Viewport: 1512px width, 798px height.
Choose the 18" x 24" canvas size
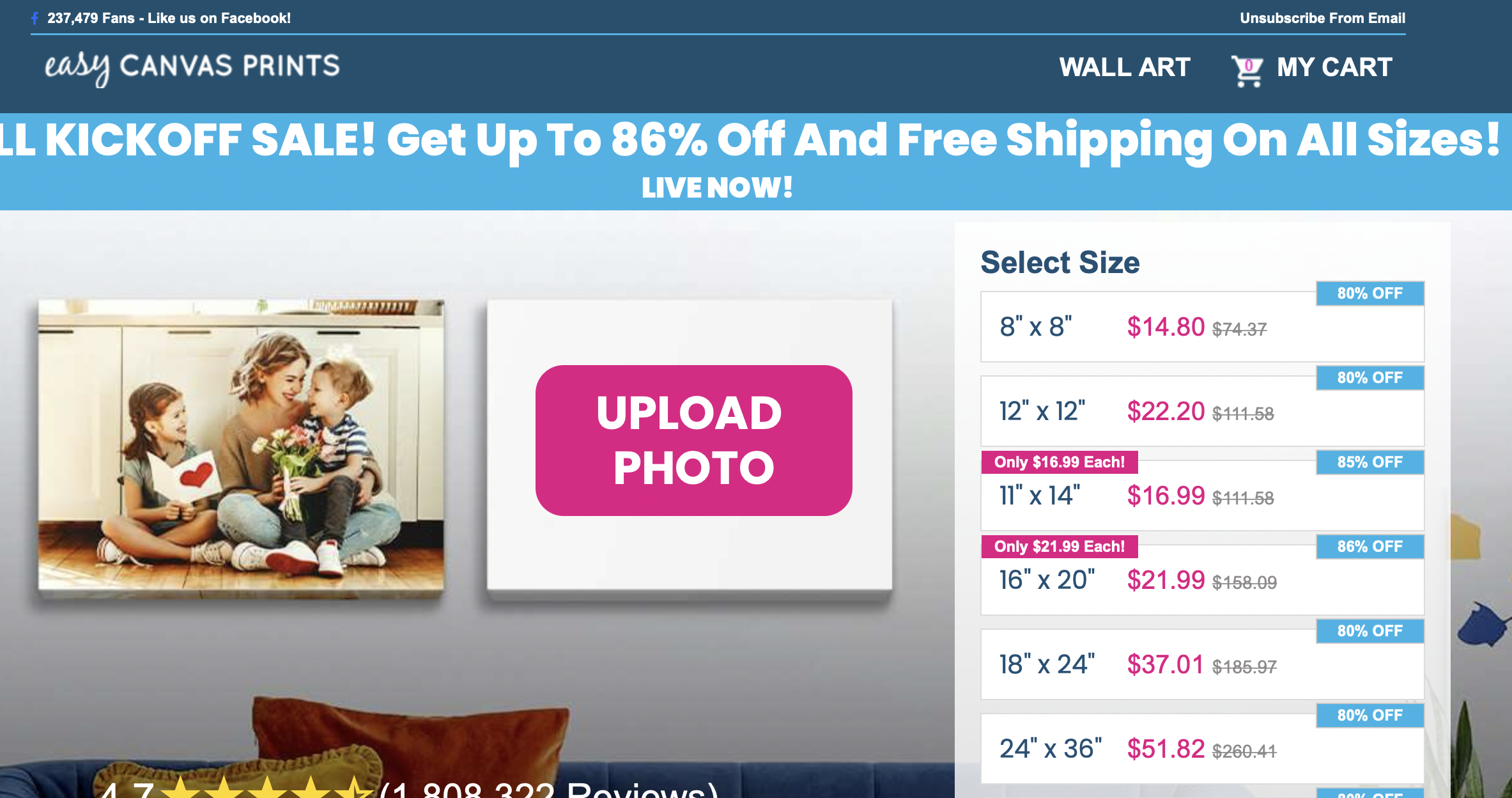click(x=1202, y=664)
